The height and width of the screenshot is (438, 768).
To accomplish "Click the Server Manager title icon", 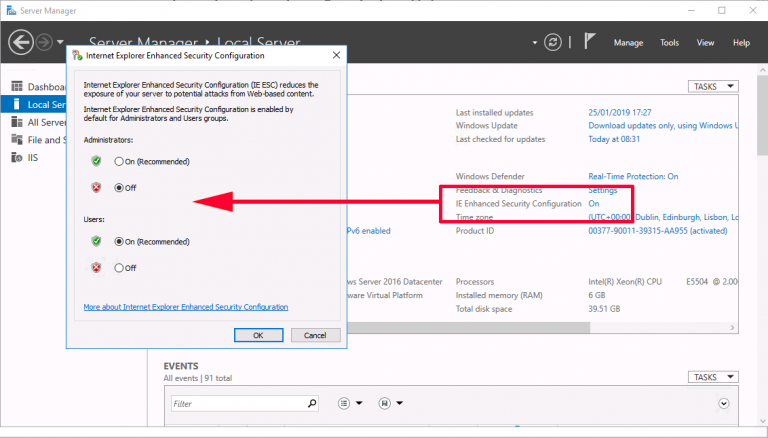I will [x=11, y=10].
